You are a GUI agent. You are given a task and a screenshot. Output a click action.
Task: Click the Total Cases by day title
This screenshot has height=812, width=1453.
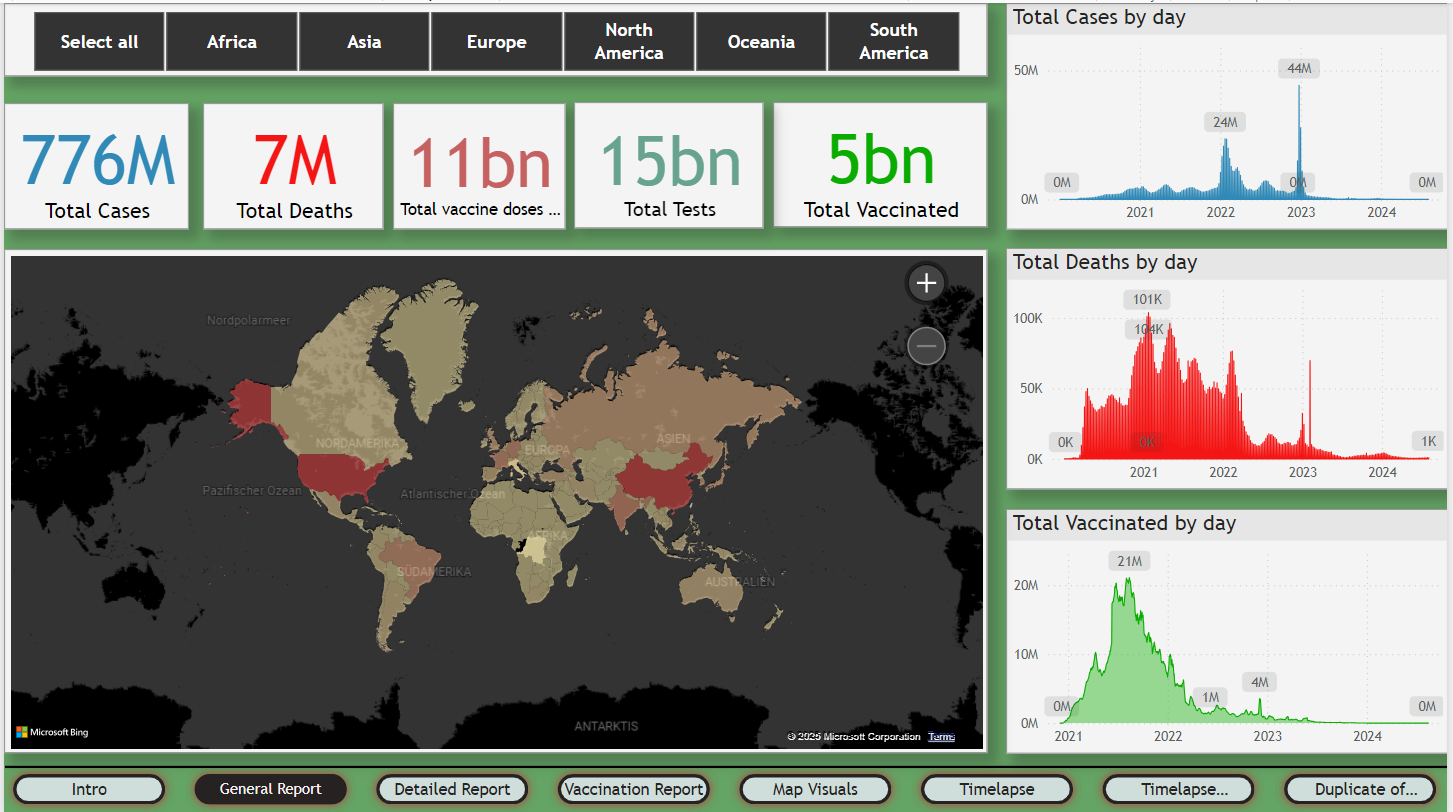click(1099, 17)
